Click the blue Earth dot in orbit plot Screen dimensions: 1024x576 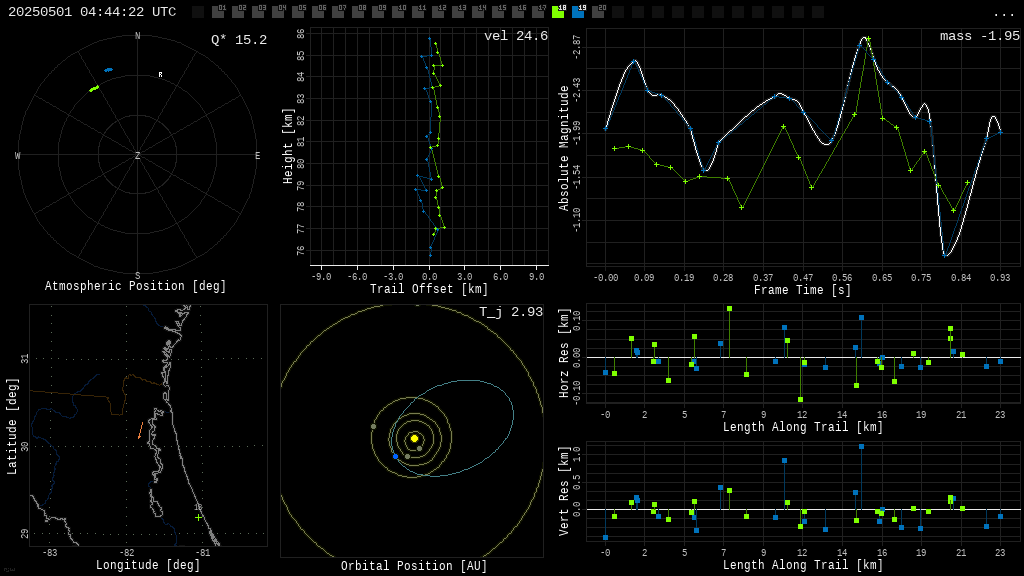(395, 456)
